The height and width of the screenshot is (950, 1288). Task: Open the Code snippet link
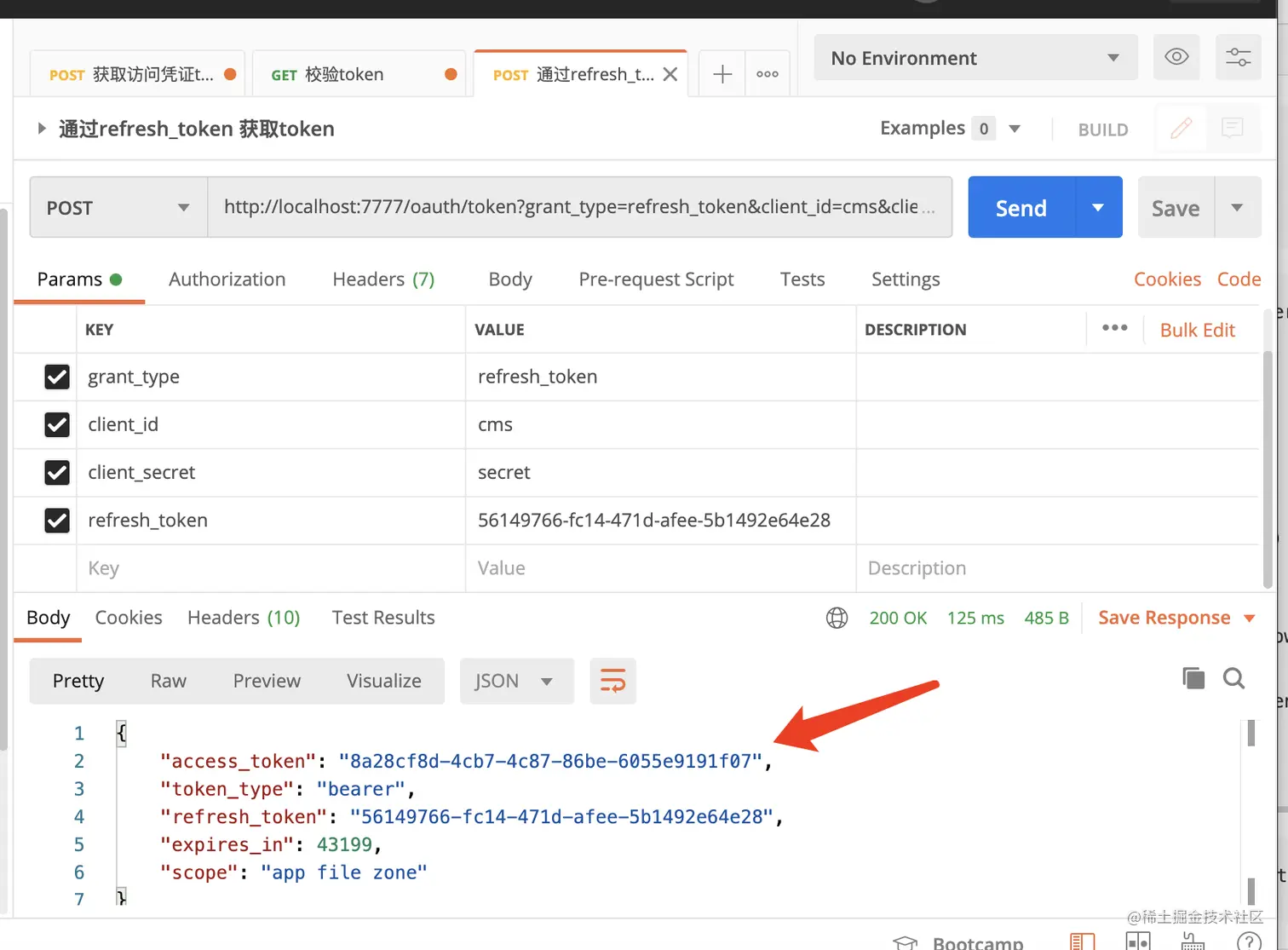click(x=1239, y=279)
